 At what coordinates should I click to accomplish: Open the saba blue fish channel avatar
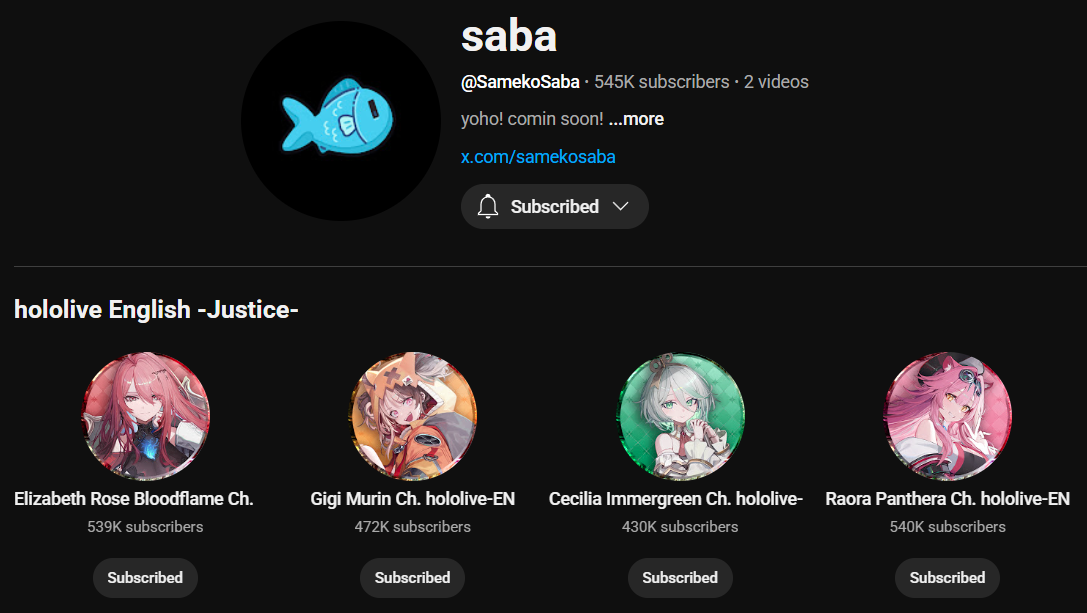coord(341,121)
